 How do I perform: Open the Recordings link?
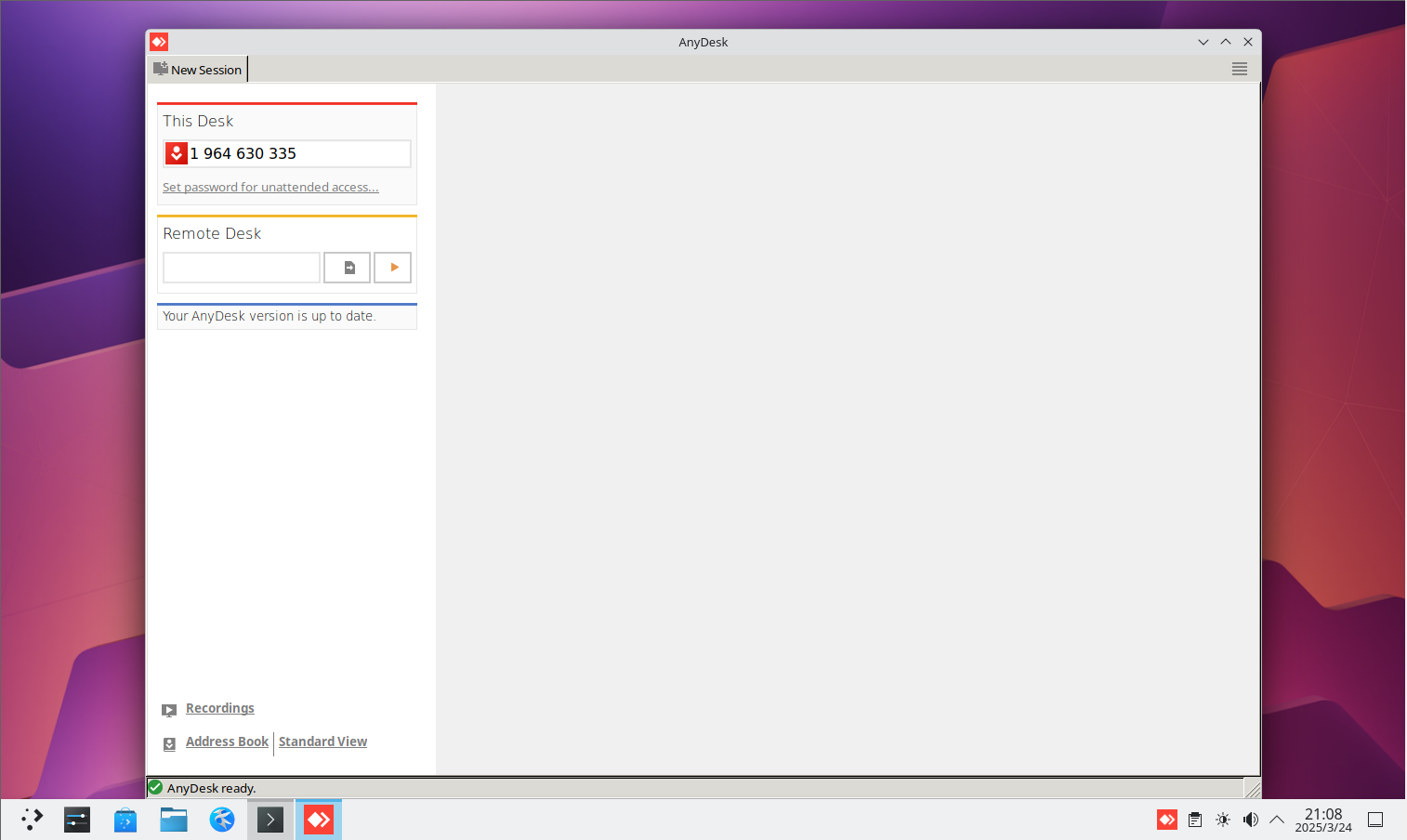coord(220,708)
